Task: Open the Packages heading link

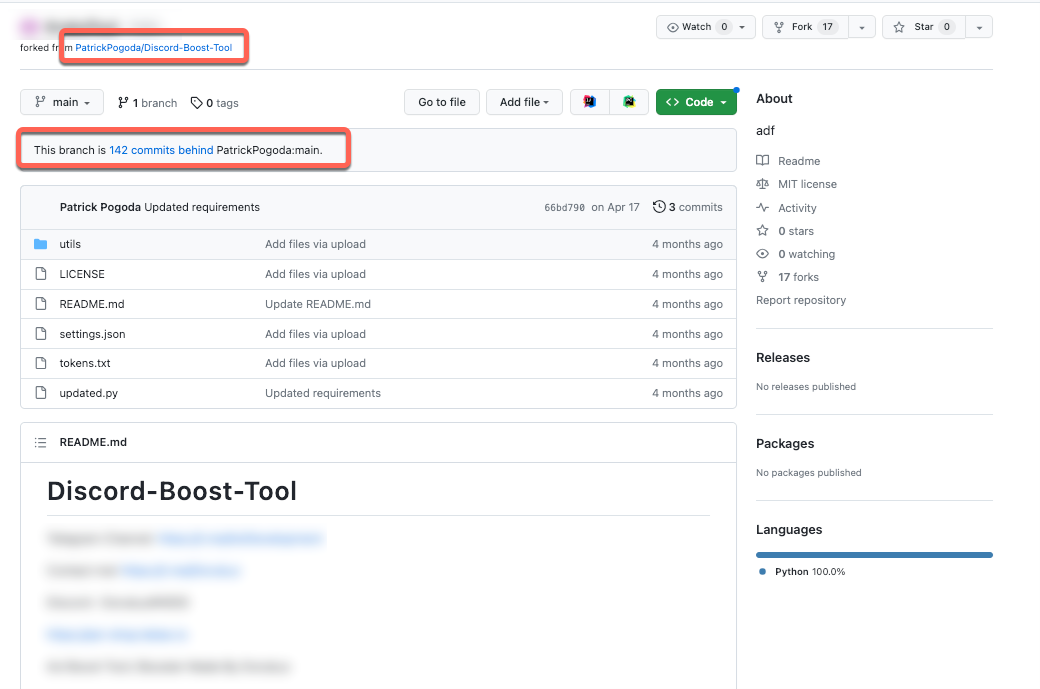Action: tap(785, 444)
